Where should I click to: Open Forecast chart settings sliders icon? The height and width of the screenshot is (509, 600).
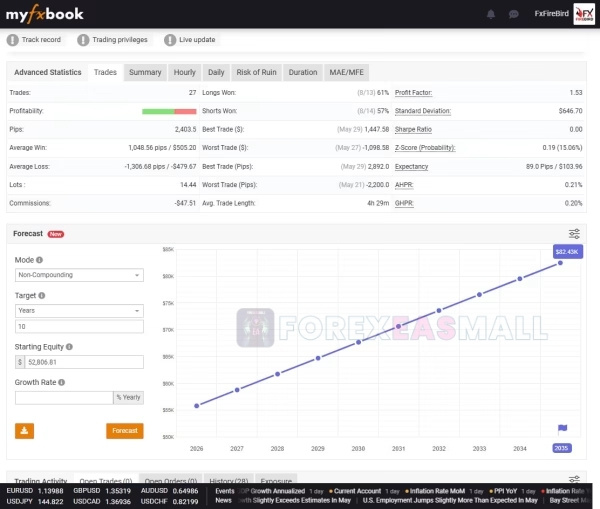click(x=574, y=234)
